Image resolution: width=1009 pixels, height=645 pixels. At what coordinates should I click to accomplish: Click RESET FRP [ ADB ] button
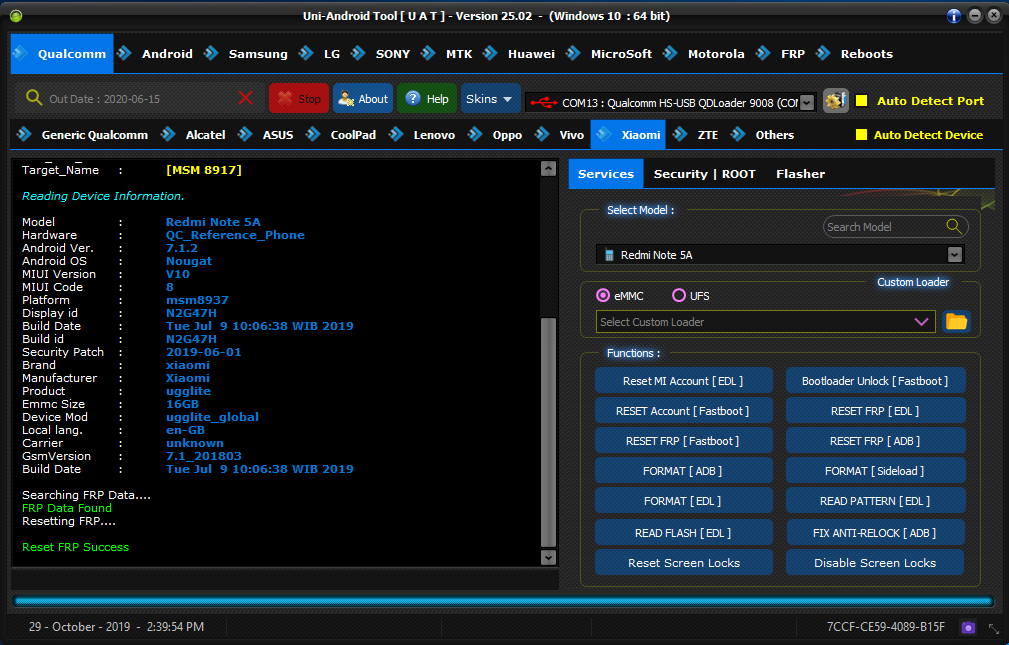[x=875, y=441]
